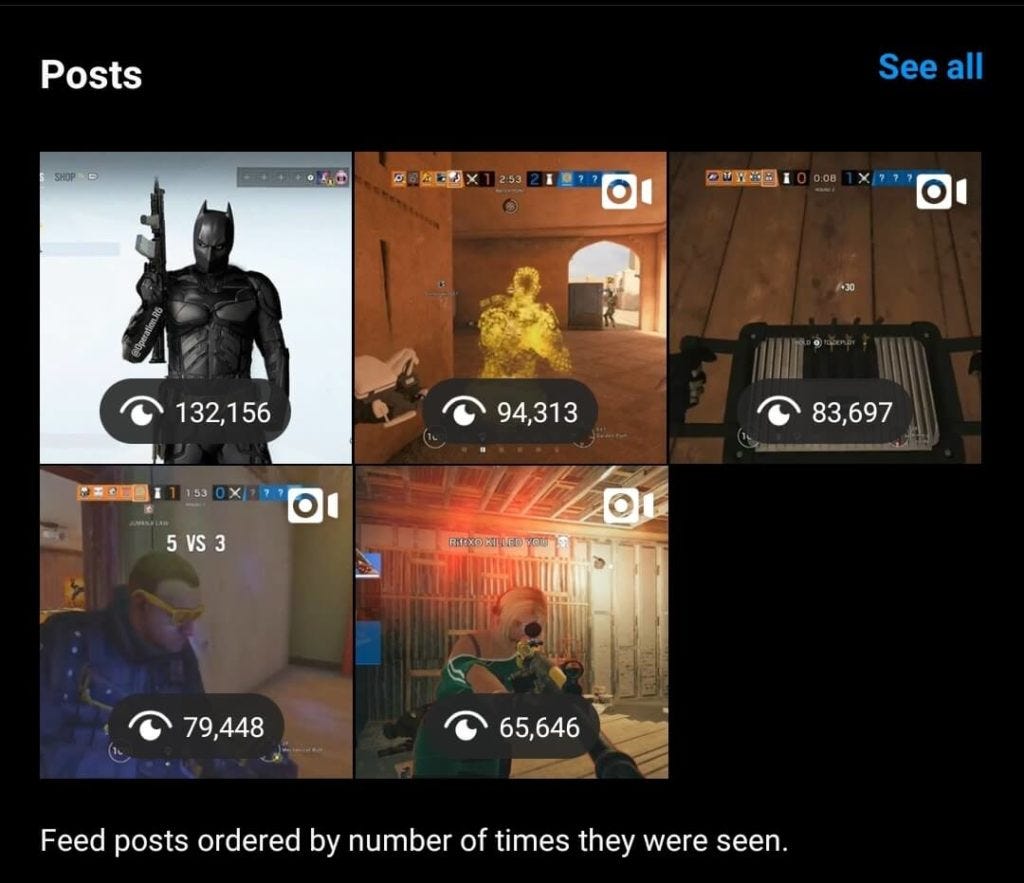Click eye icon beside 94,313 views
This screenshot has width=1024, height=883.
click(464, 411)
